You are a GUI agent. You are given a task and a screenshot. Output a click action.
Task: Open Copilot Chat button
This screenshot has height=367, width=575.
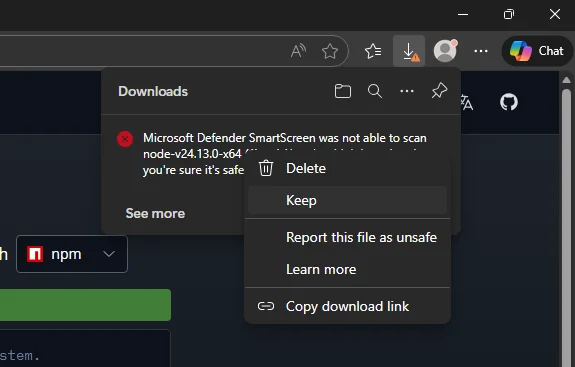tap(537, 51)
